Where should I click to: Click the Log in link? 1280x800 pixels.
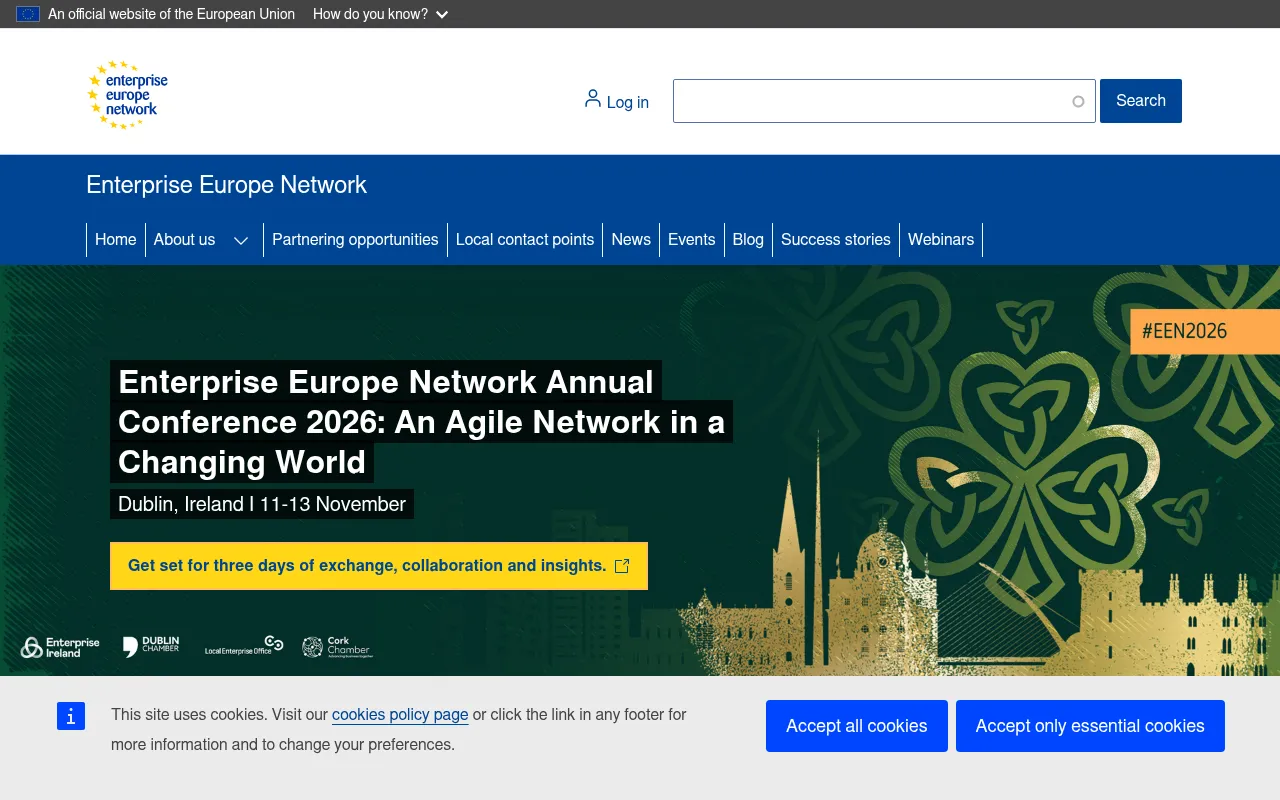616,101
